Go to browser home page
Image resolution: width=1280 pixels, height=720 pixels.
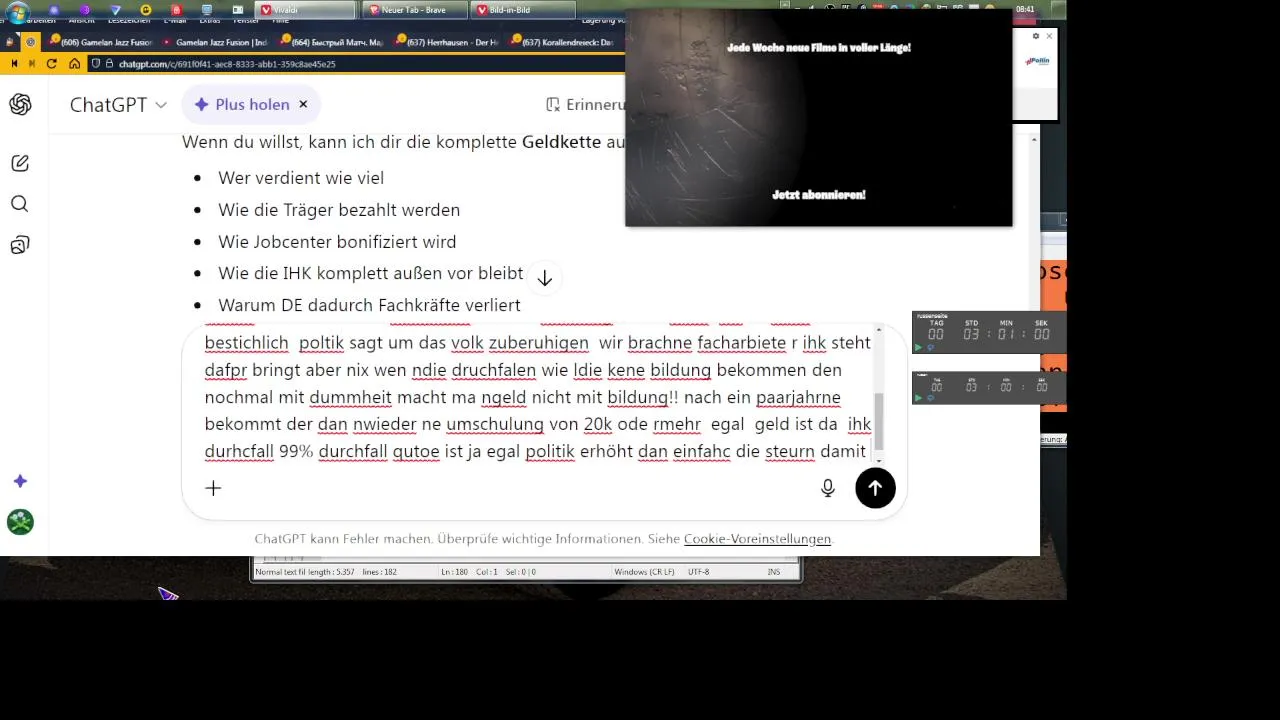pyautogui.click(x=74, y=63)
